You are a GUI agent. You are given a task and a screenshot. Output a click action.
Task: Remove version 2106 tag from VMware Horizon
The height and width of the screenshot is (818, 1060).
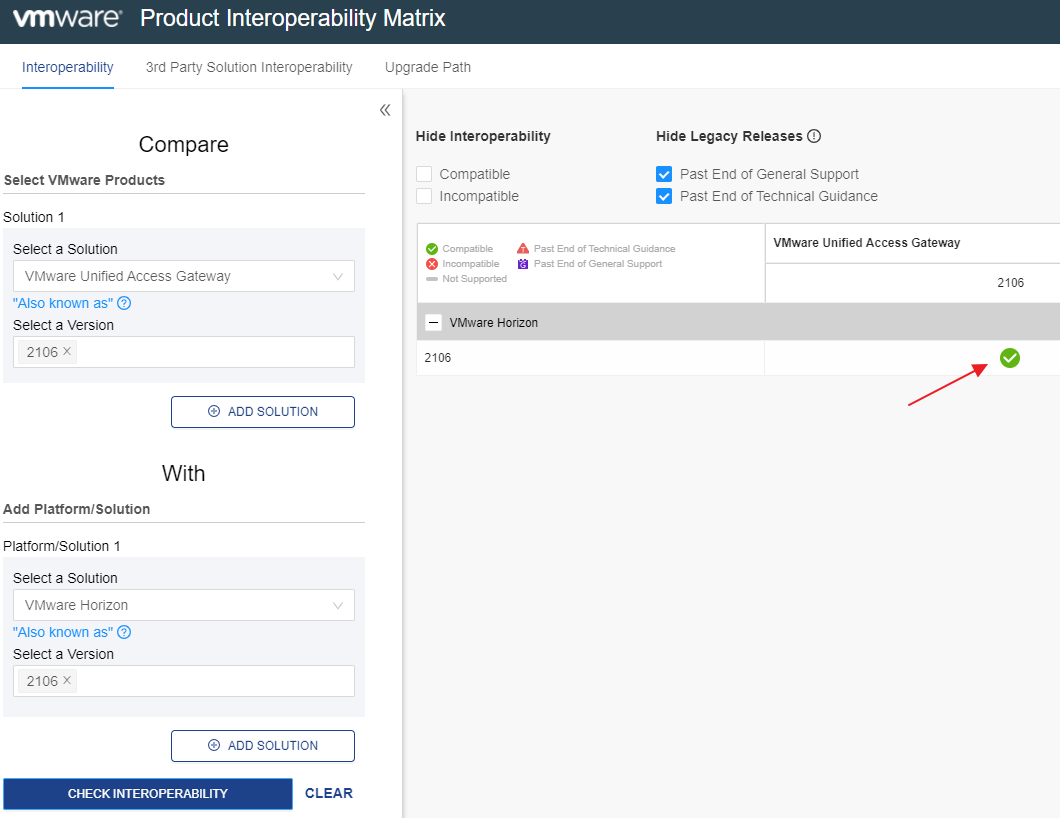(67, 680)
